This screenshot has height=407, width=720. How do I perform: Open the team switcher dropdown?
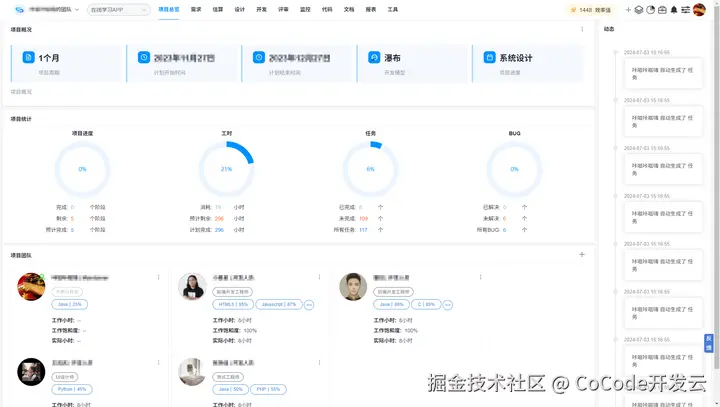54,9
